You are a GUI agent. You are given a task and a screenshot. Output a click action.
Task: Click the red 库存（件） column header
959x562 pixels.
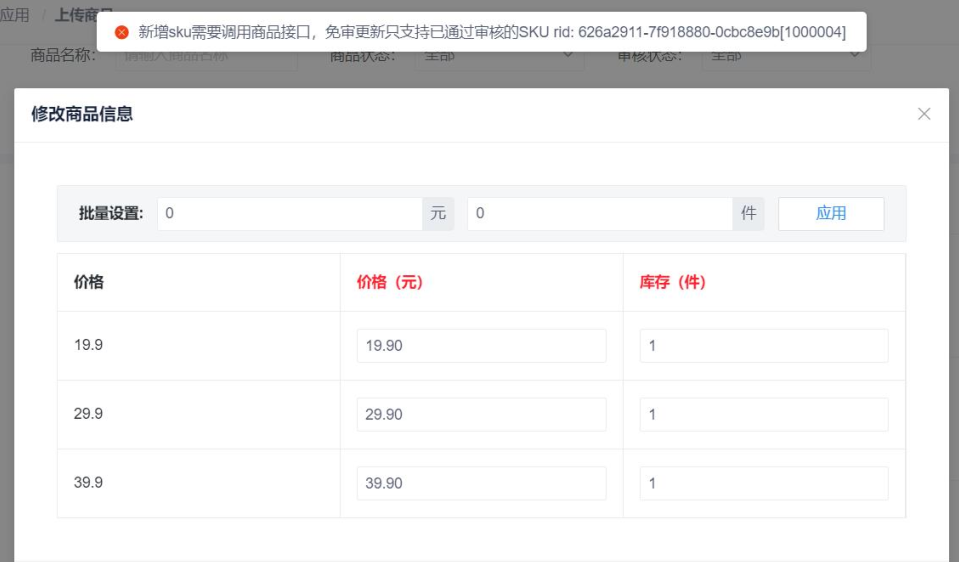click(673, 282)
